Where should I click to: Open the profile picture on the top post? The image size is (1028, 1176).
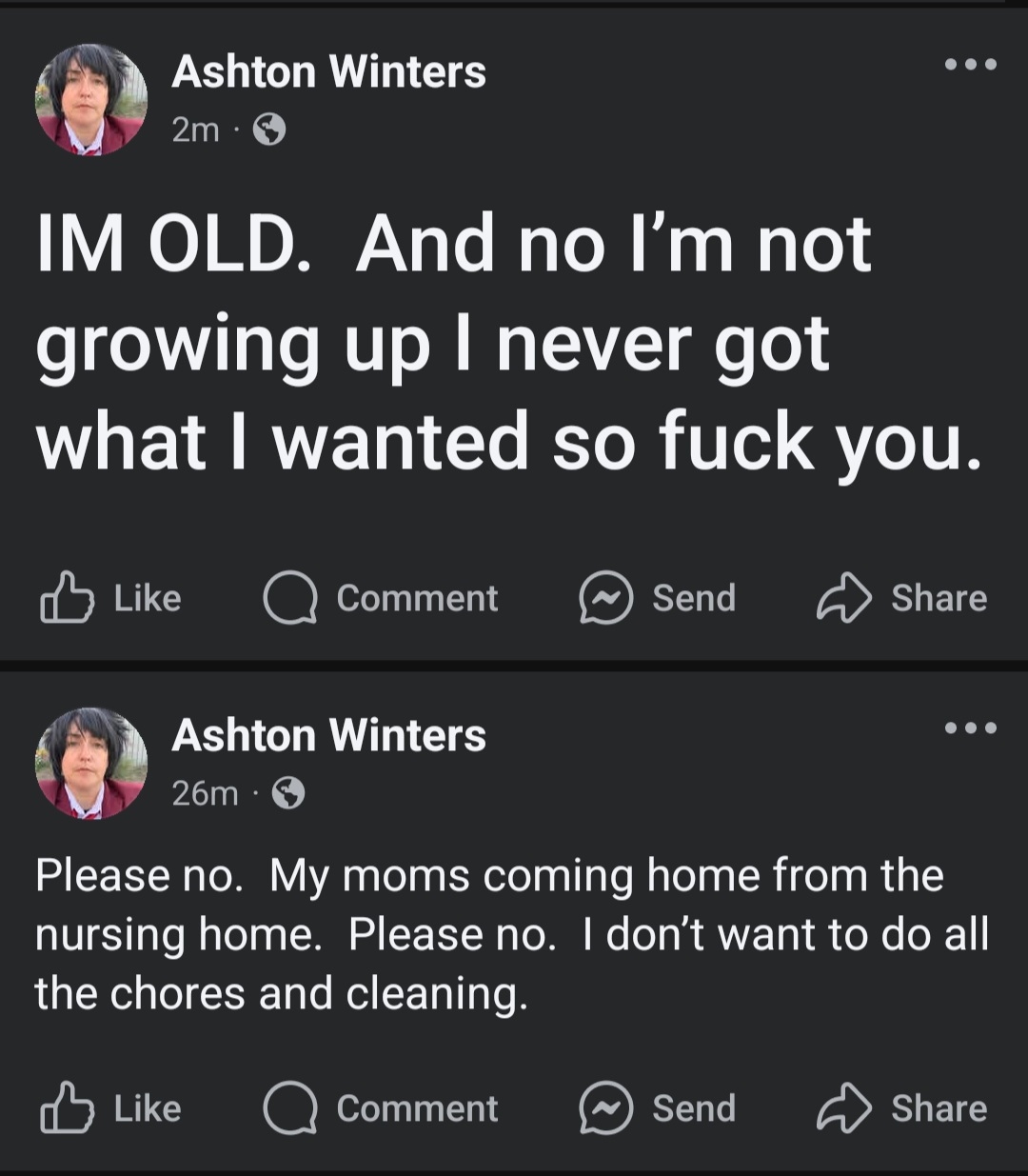91,100
